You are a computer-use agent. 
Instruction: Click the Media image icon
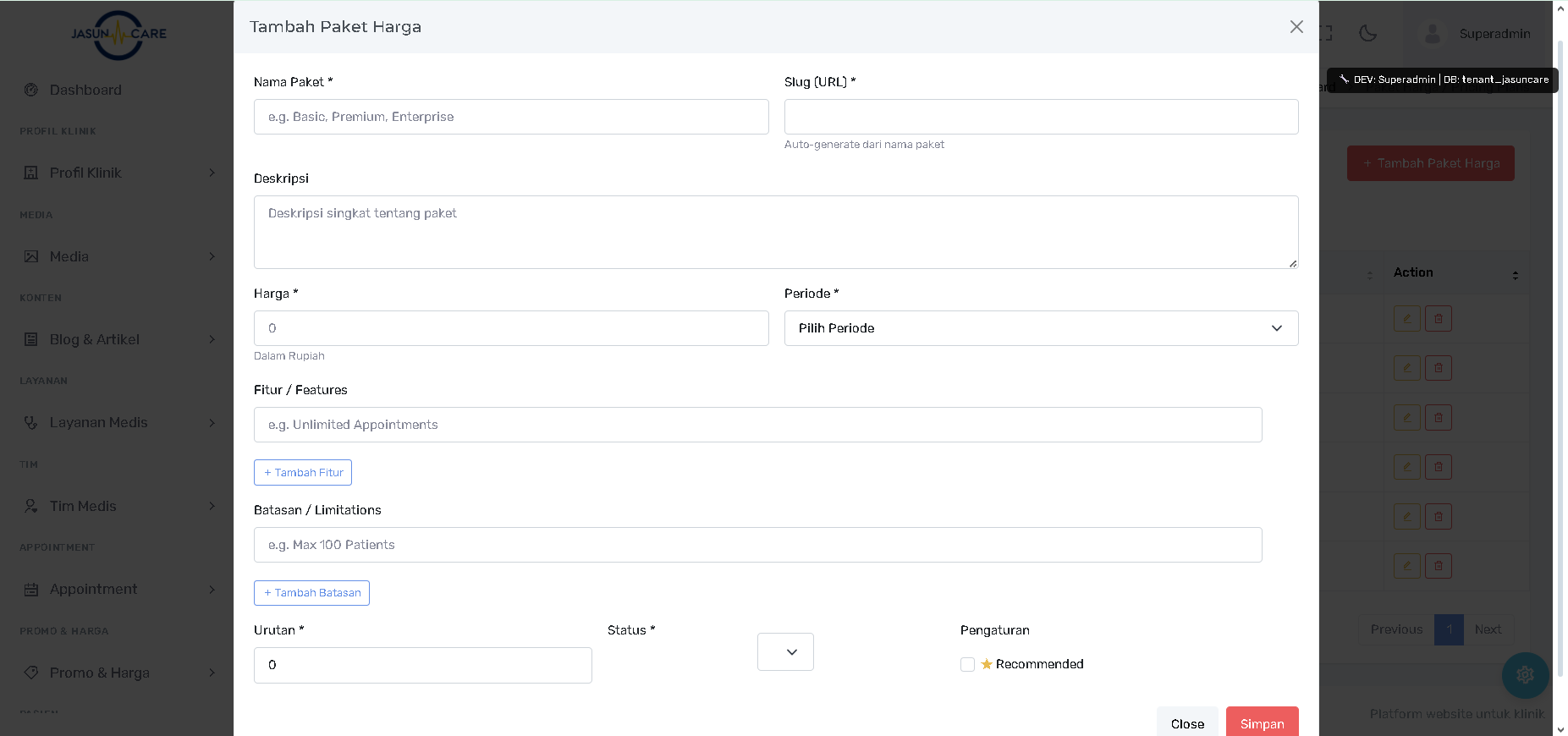[x=31, y=256]
